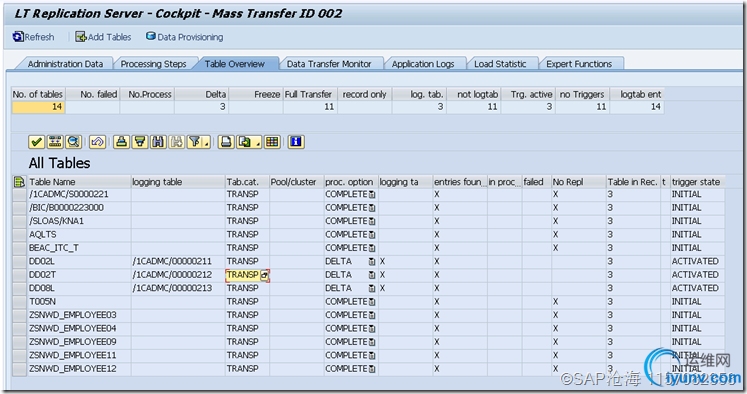Click the blue refresh arrow icon in ALV toolbar
This screenshot has height=394, width=747.
(97, 142)
